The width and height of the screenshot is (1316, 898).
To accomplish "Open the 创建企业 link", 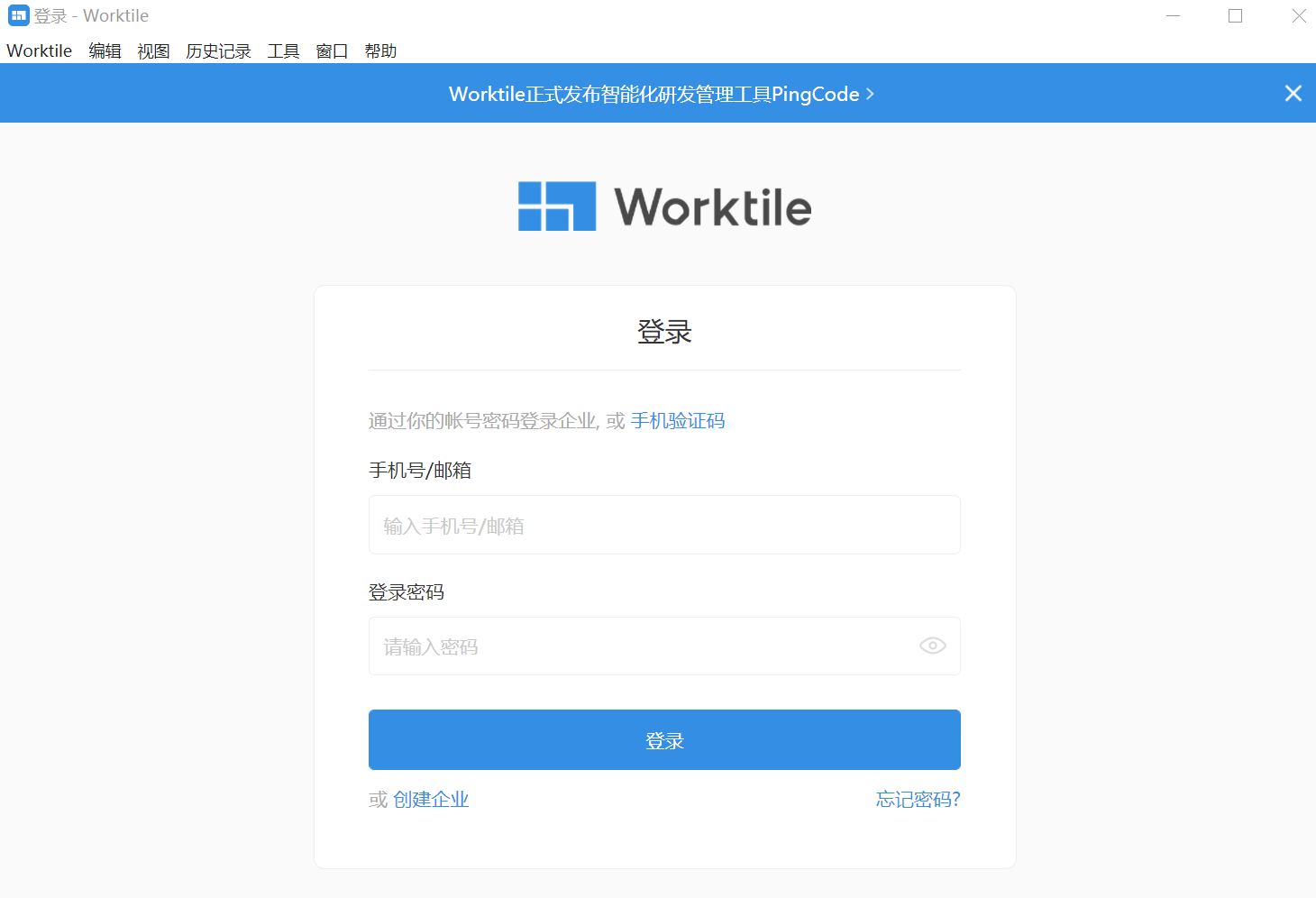I will point(431,800).
